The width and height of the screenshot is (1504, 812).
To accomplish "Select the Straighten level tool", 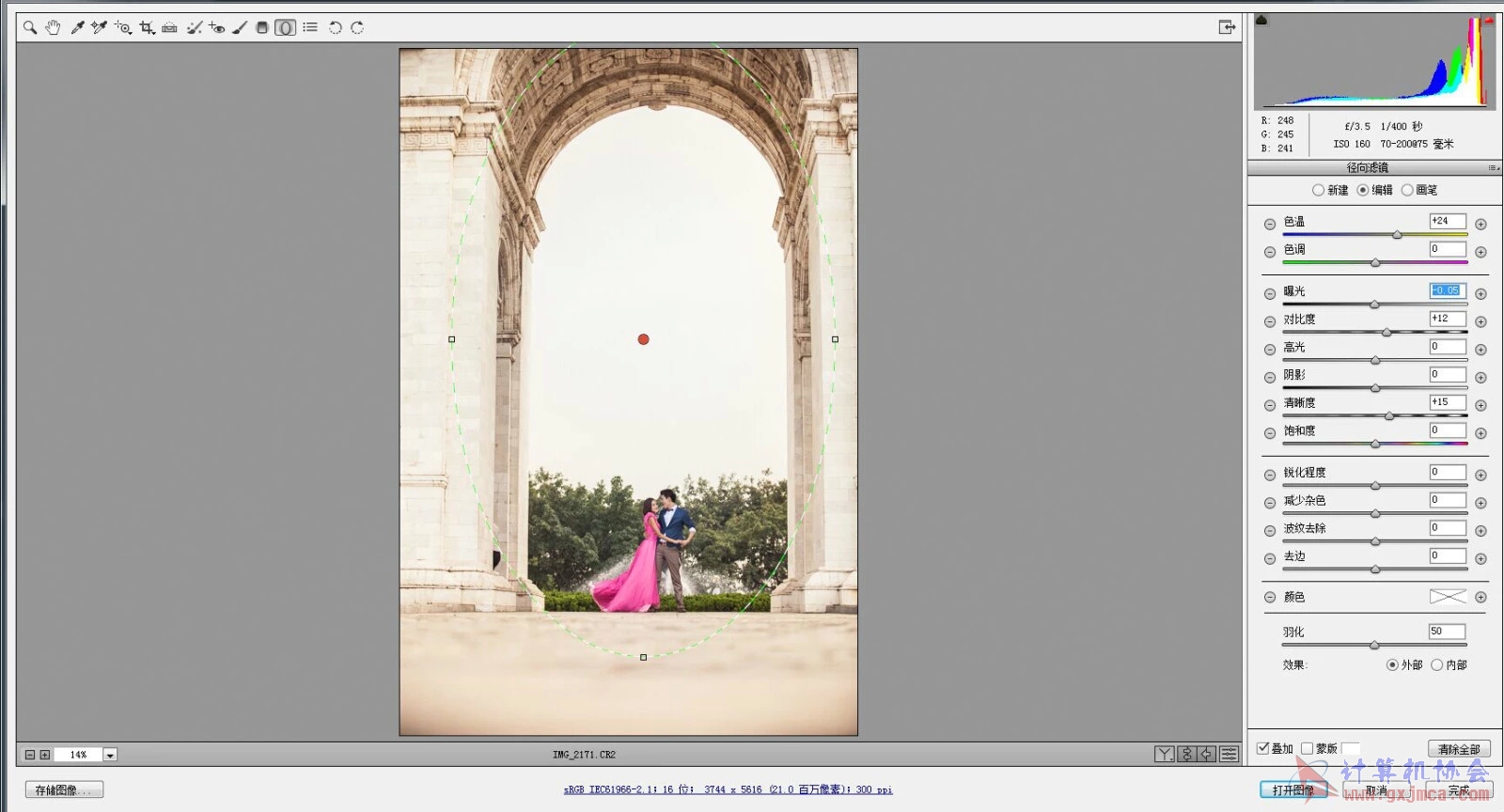I will (169, 28).
